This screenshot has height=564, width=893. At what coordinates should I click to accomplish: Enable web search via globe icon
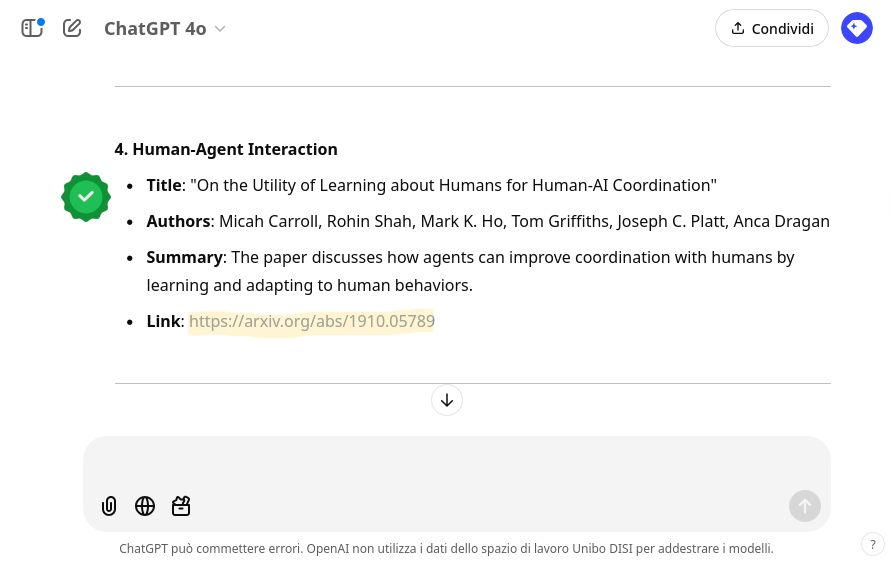145,506
